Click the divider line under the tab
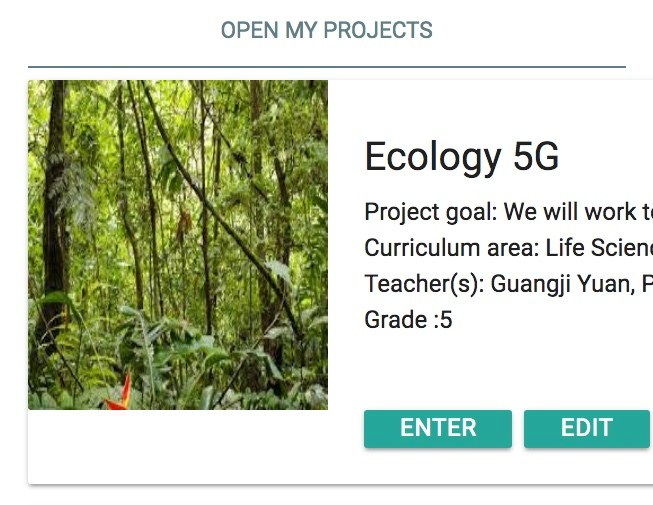This screenshot has height=505, width=653. (326, 67)
